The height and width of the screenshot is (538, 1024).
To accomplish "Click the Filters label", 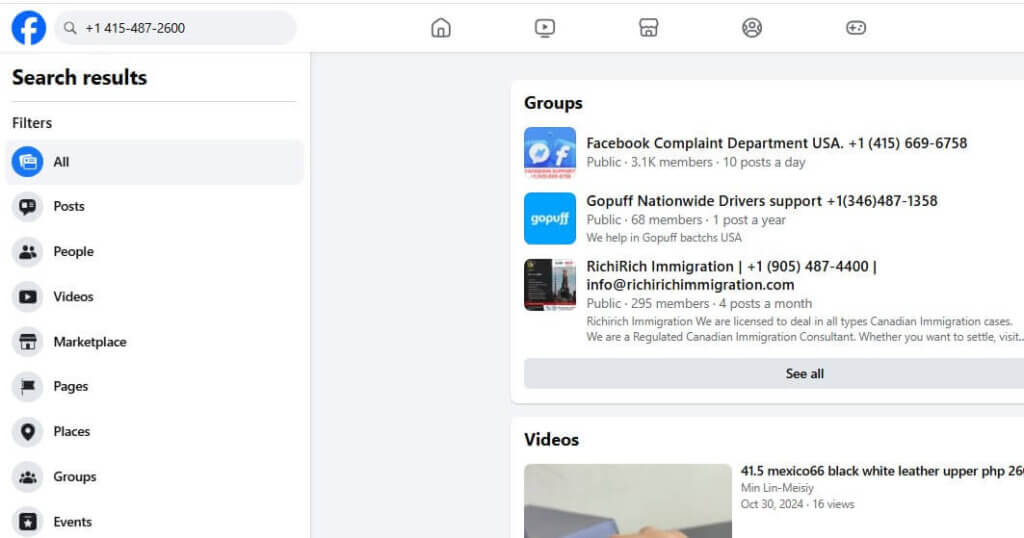I will 32,123.
